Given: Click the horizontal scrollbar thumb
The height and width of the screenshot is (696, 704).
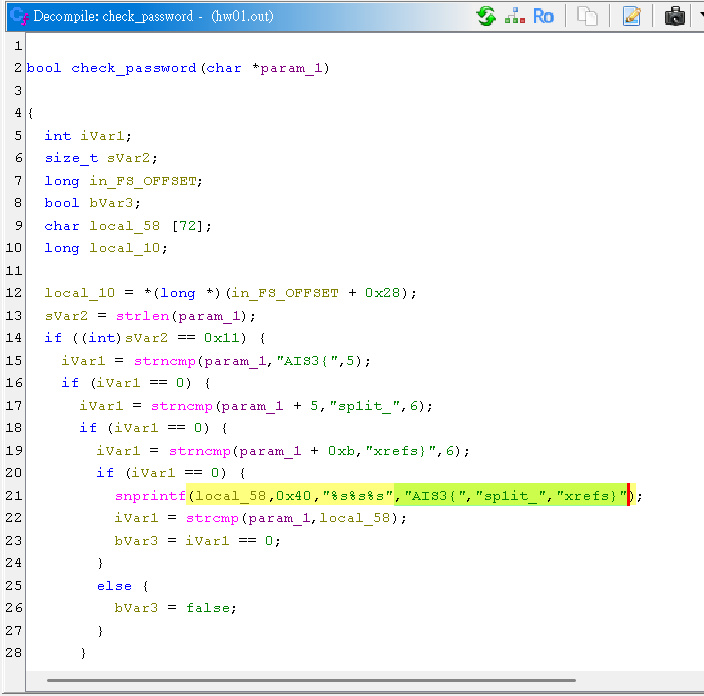Looking at the screenshot, I should point(311,680).
